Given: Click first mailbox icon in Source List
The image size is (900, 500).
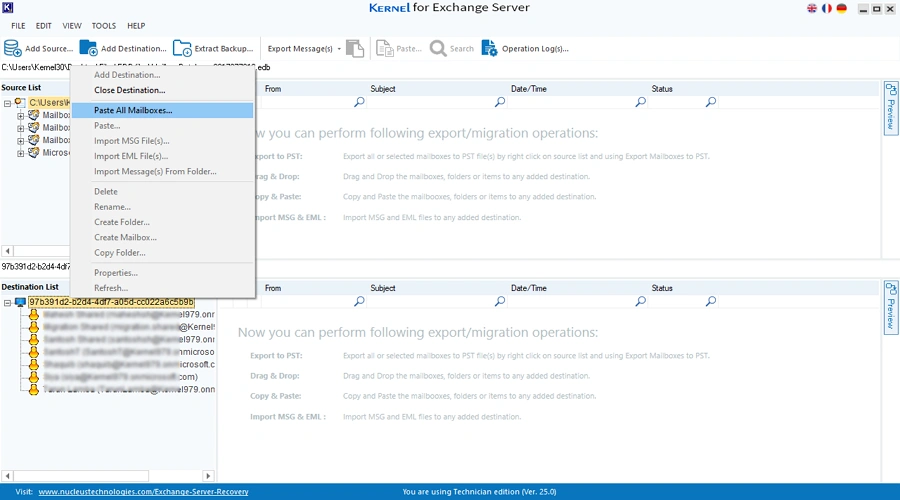Looking at the screenshot, I should point(34,115).
